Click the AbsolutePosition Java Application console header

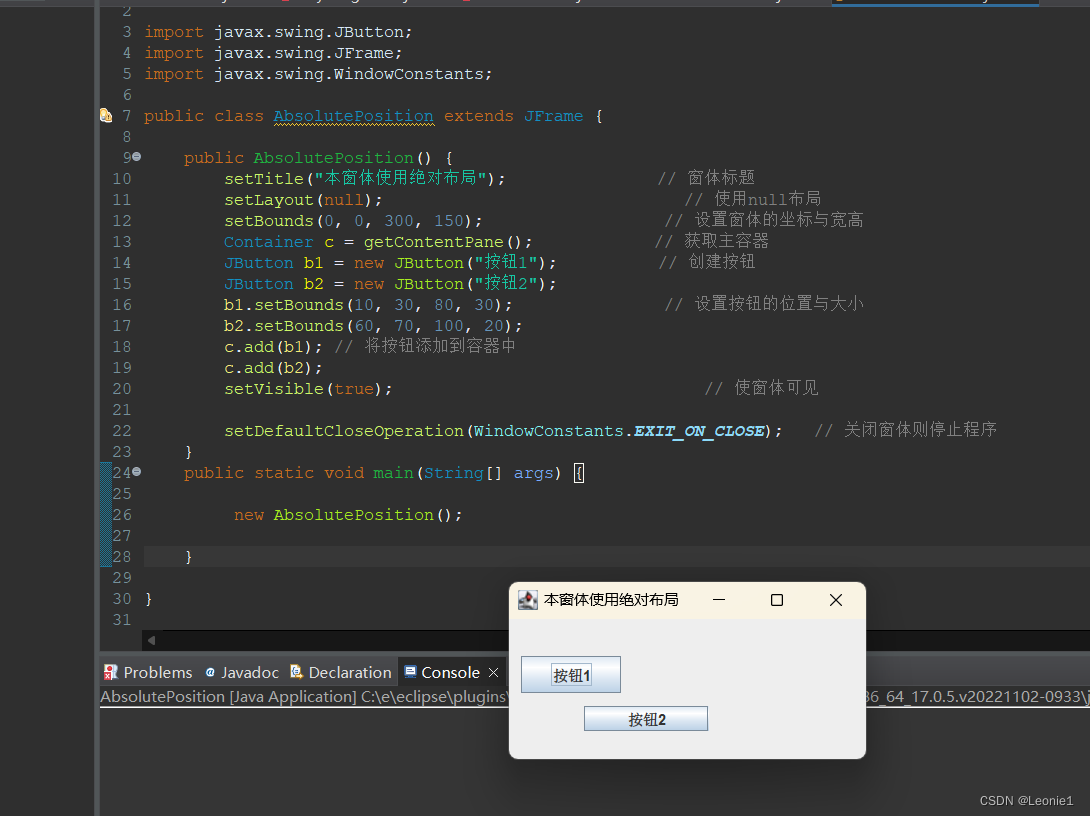pyautogui.click(x=250, y=696)
